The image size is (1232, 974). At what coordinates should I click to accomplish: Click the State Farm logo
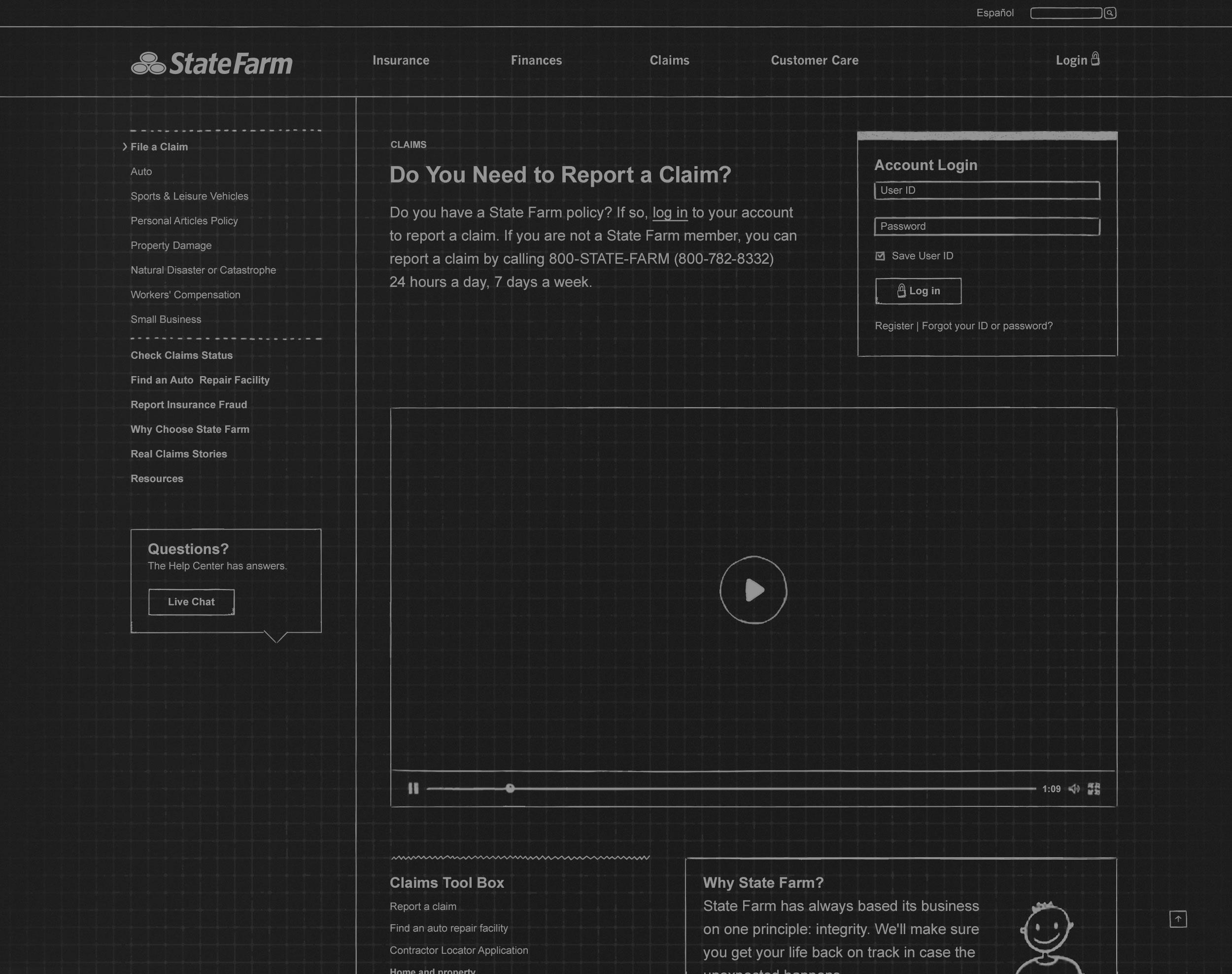click(x=211, y=63)
